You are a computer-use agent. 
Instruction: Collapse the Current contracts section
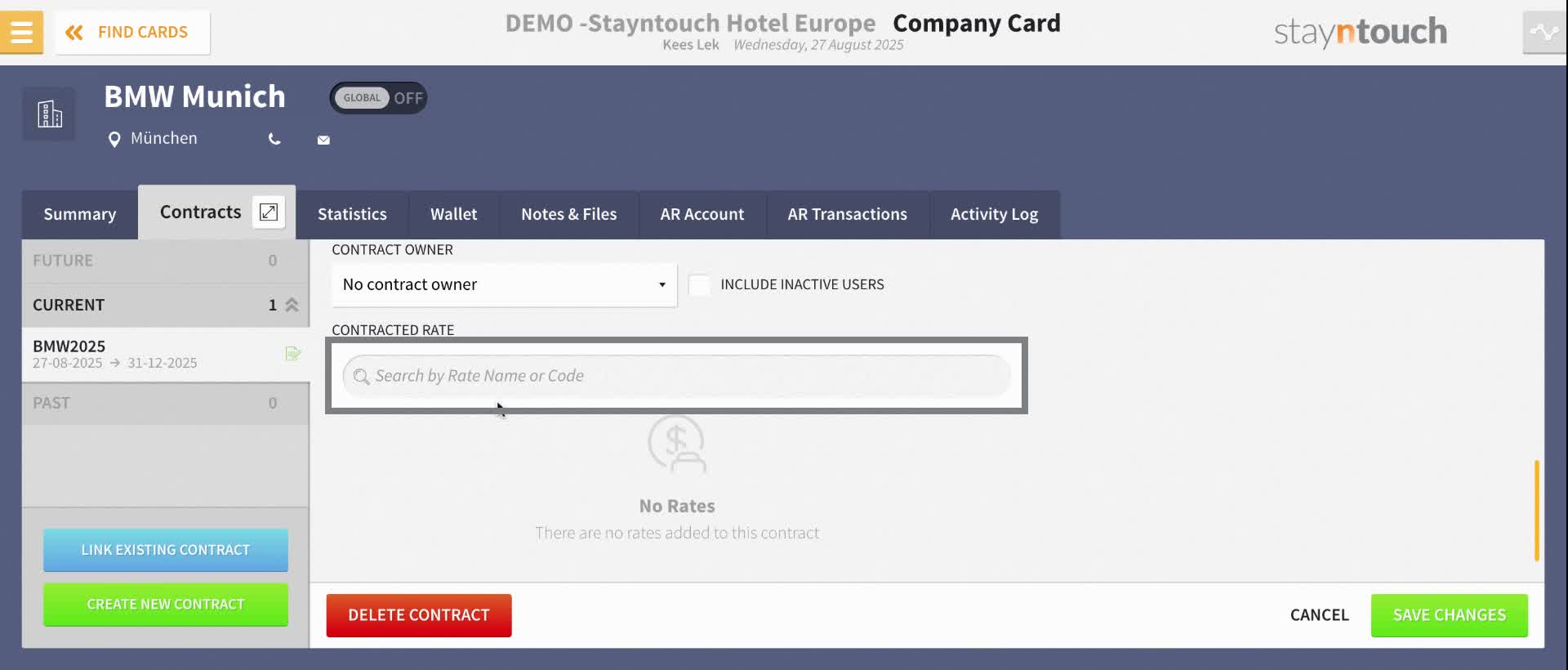[165, 305]
